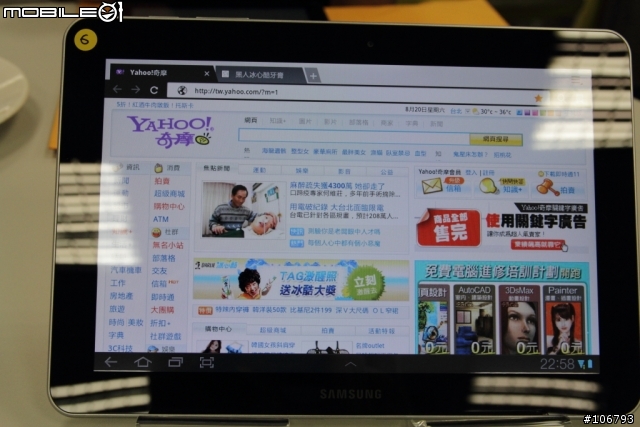640x427 pixels.
Task: Switch to the 黑人冰心酷牙膏 browser tab
Action: pos(259,75)
